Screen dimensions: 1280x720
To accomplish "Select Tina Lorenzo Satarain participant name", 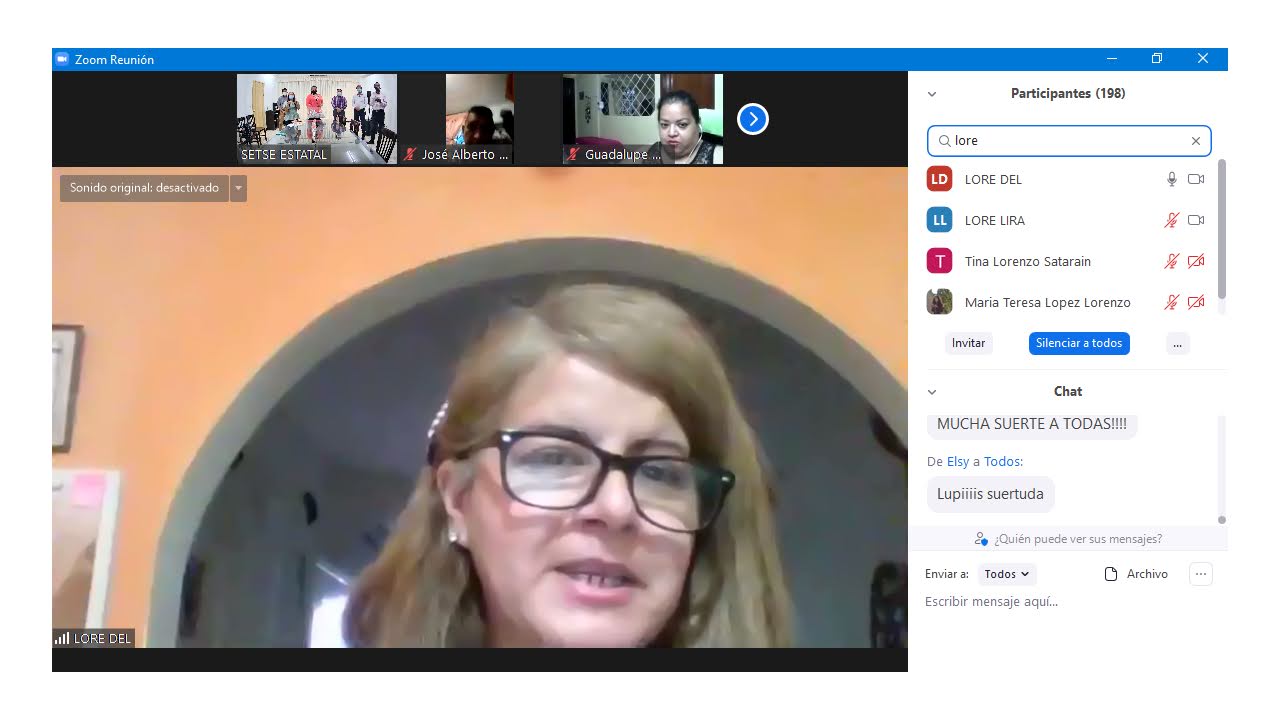I will 1028,262.
